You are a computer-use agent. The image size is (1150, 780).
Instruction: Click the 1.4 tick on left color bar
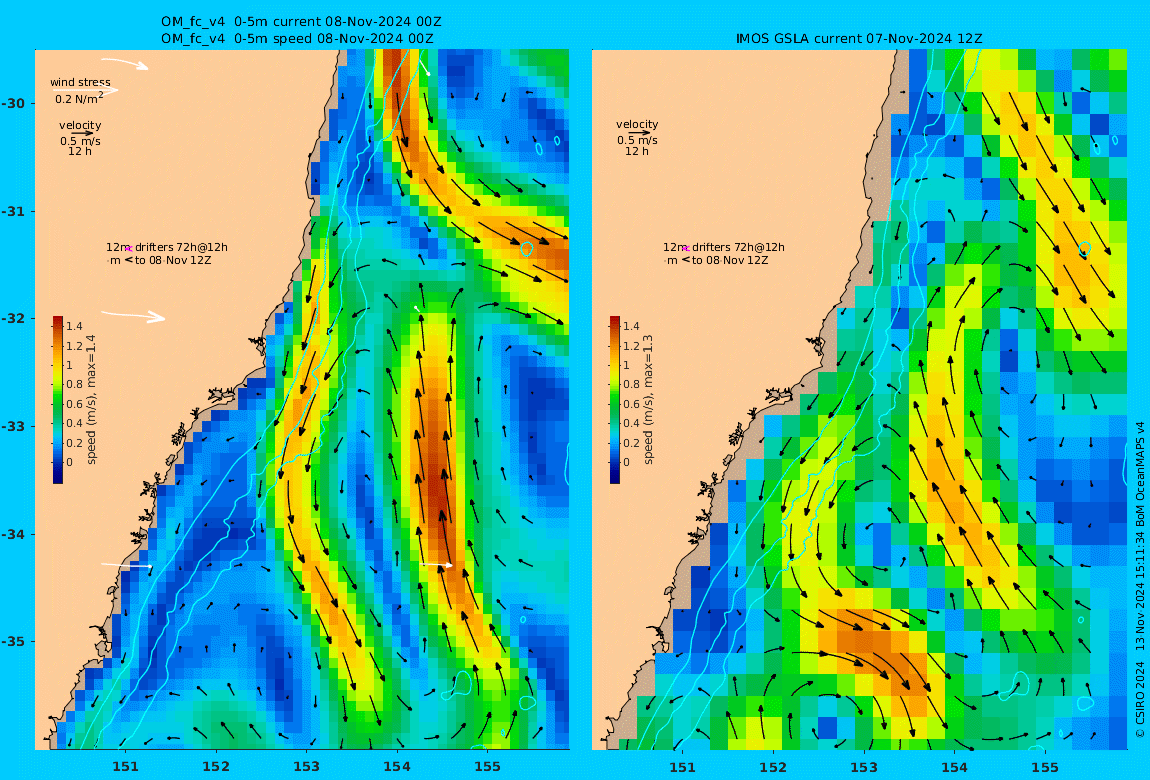(x=74, y=326)
